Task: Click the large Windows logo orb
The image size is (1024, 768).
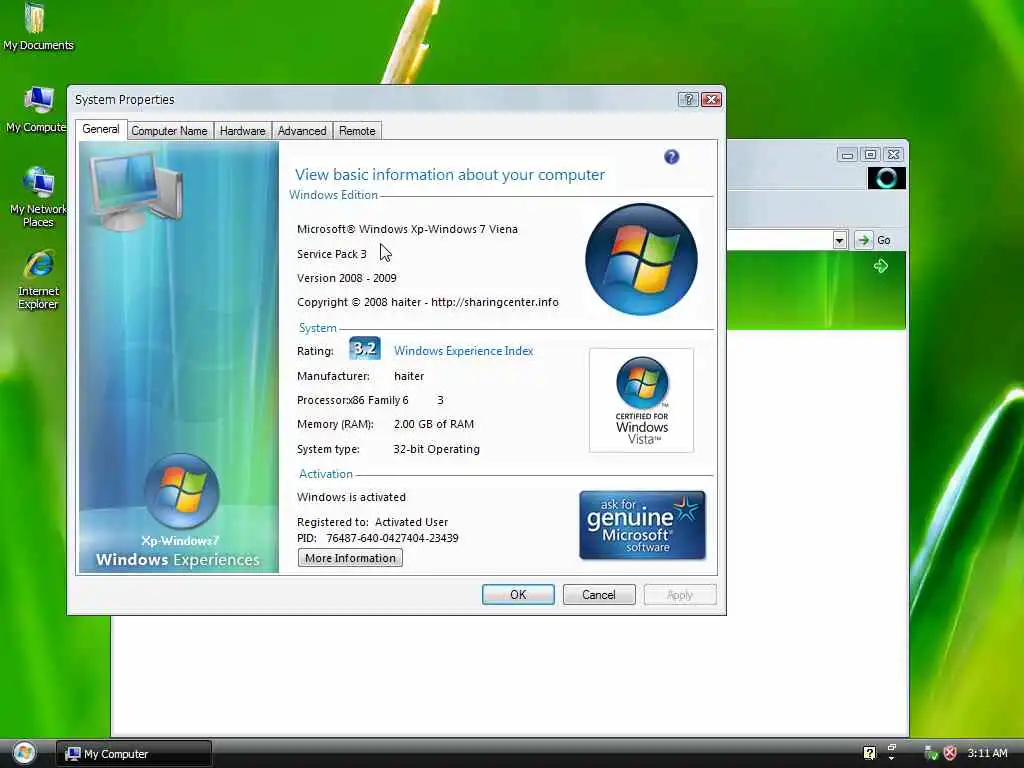Action: [x=641, y=259]
